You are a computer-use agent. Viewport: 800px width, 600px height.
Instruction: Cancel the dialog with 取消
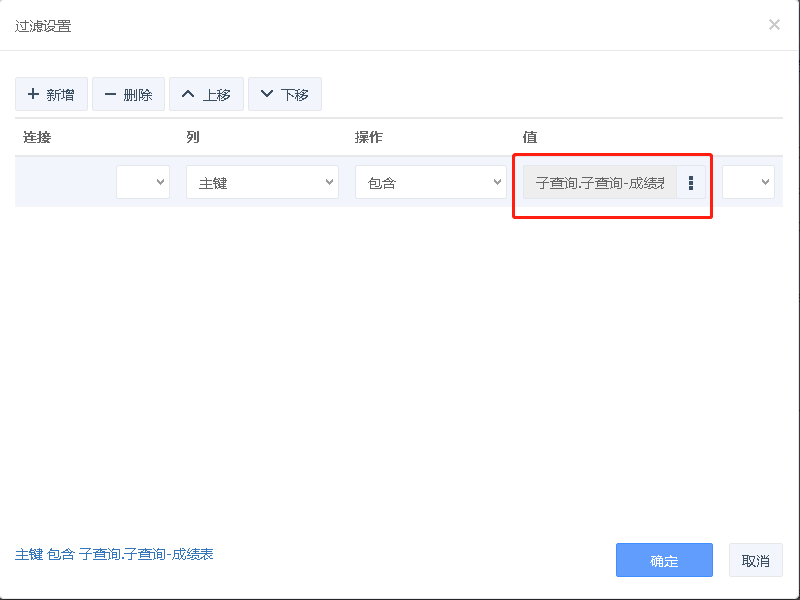coord(755,561)
